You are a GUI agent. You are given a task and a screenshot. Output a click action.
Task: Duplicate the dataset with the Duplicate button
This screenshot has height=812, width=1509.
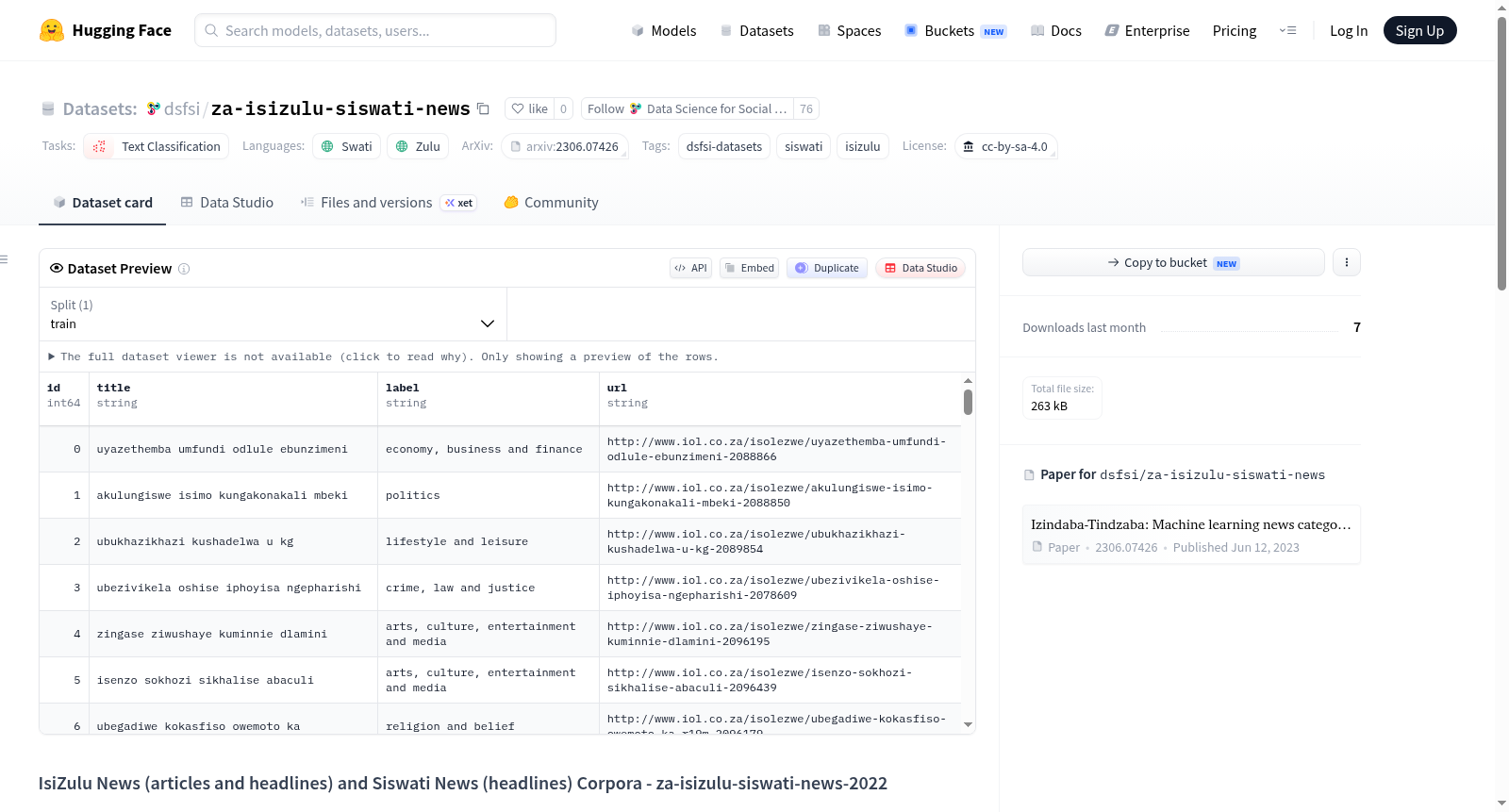[x=827, y=268]
